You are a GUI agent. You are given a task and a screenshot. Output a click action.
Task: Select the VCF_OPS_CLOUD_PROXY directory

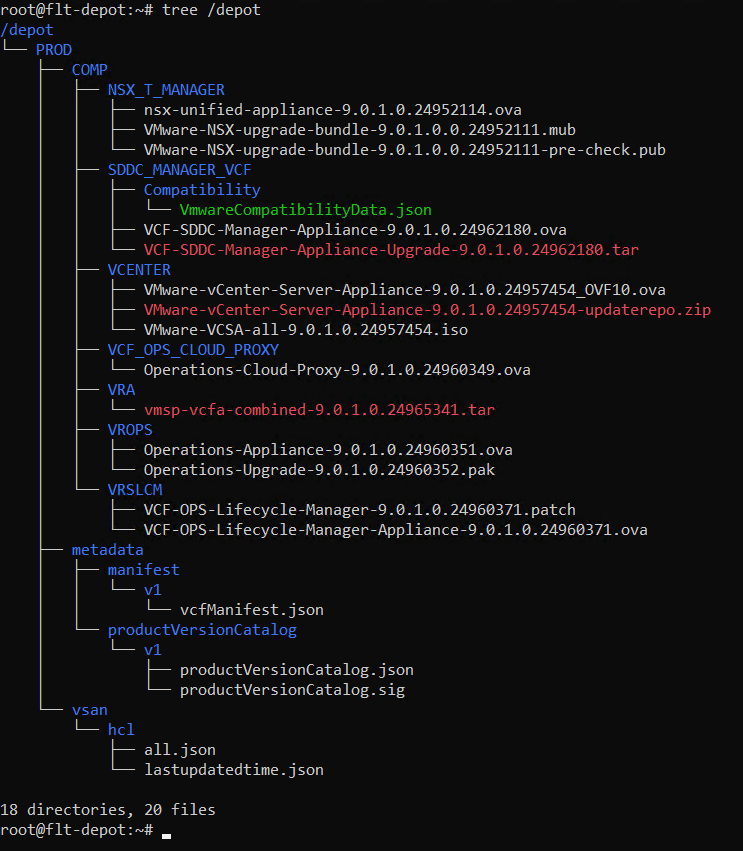pos(193,350)
